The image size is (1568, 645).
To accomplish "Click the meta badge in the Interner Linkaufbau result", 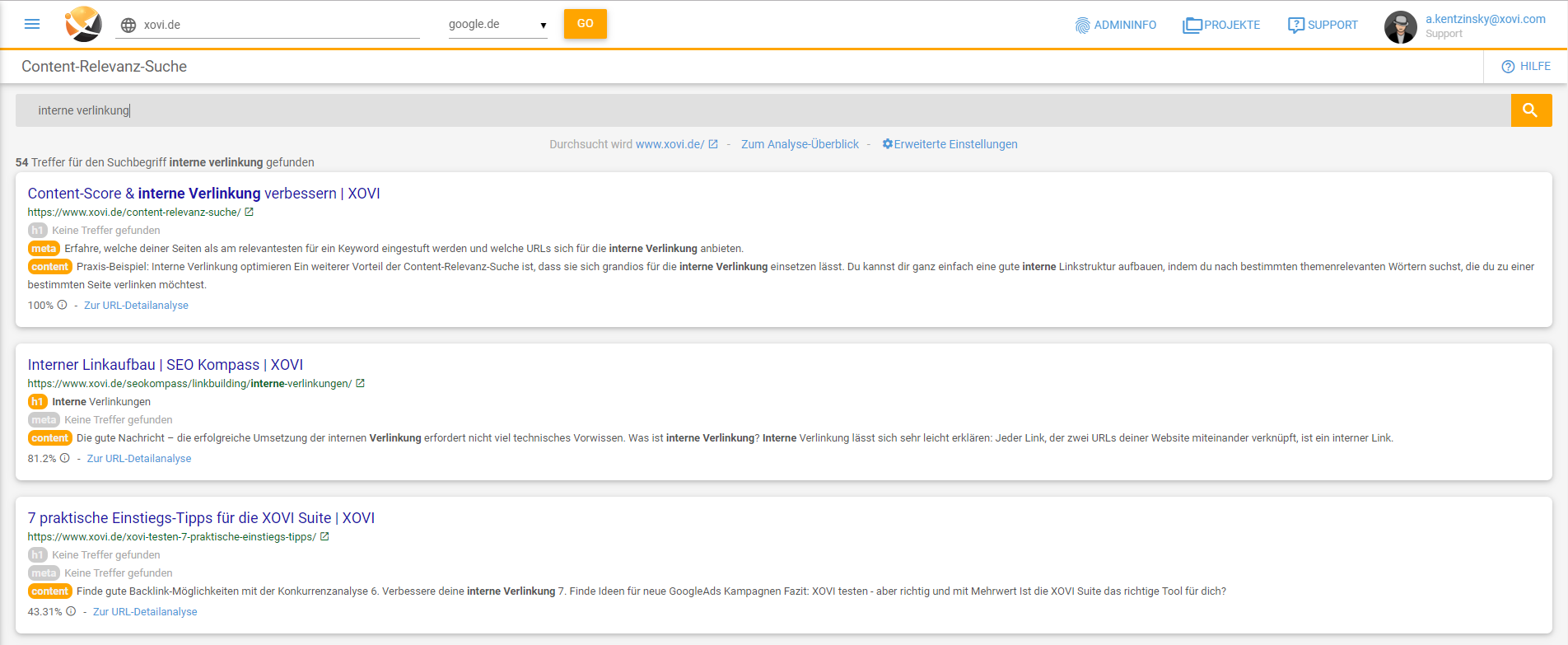I will coord(44,420).
